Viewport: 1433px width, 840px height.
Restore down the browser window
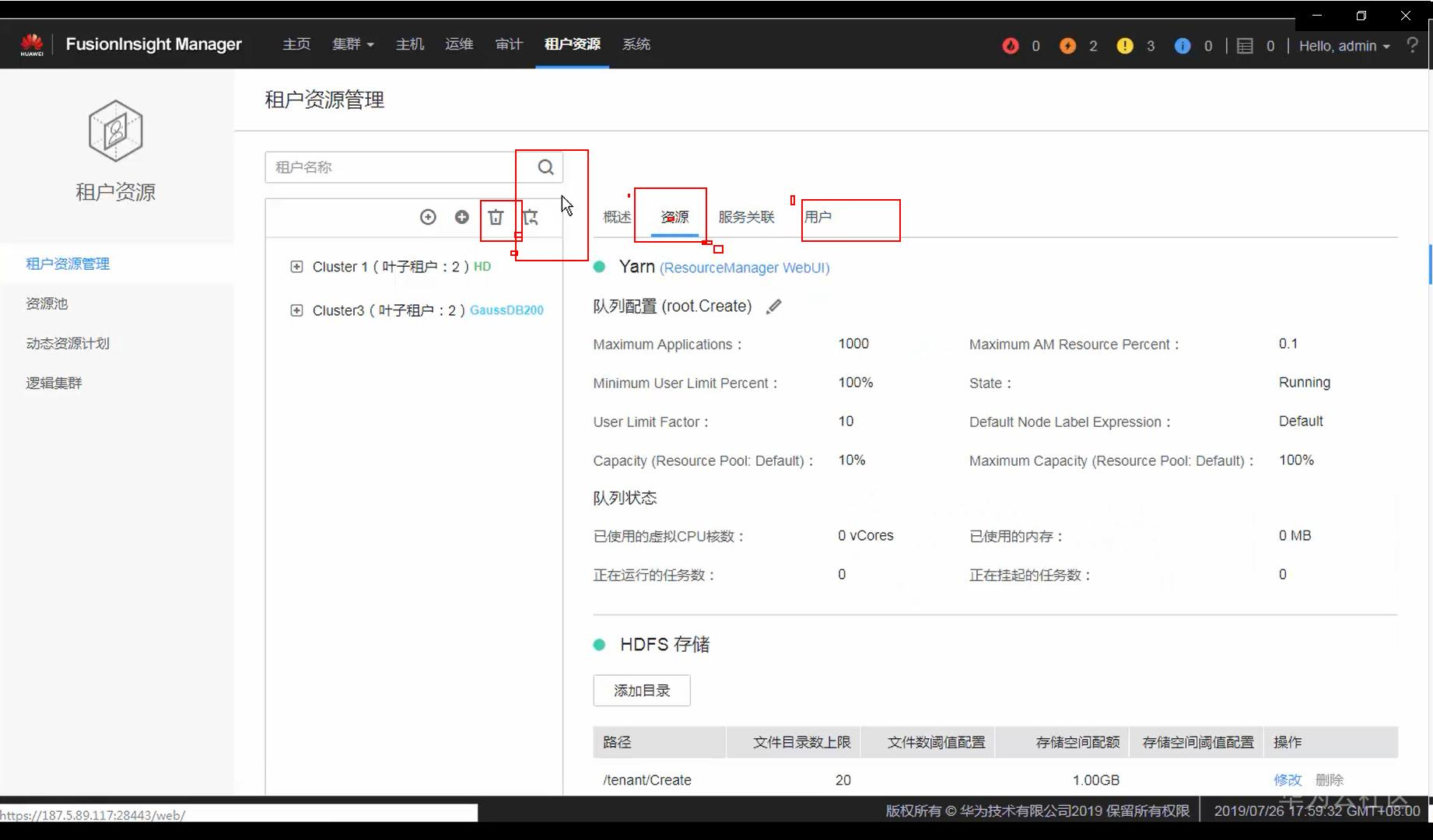pos(1361,16)
